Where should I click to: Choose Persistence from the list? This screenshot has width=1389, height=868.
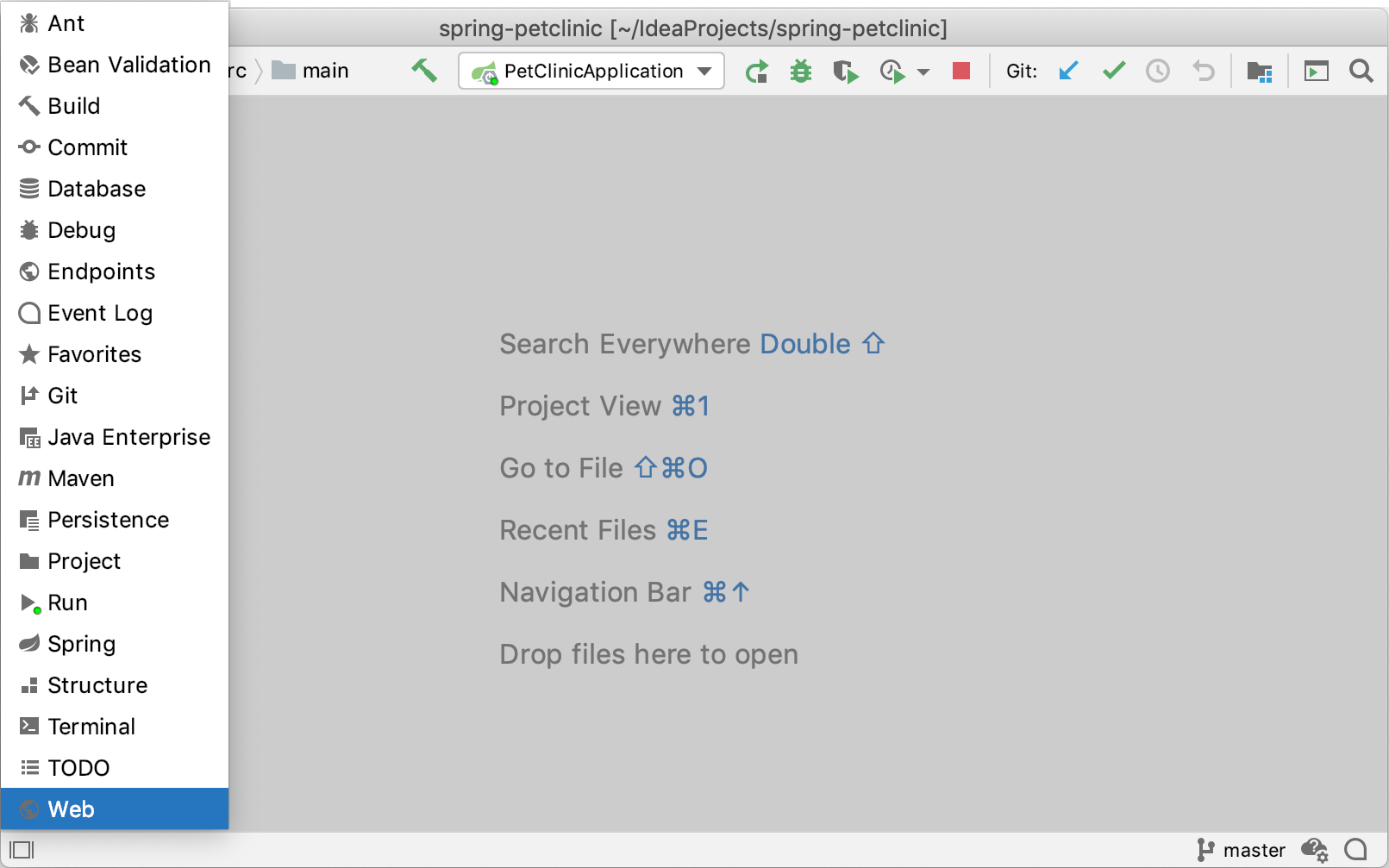[x=115, y=520]
